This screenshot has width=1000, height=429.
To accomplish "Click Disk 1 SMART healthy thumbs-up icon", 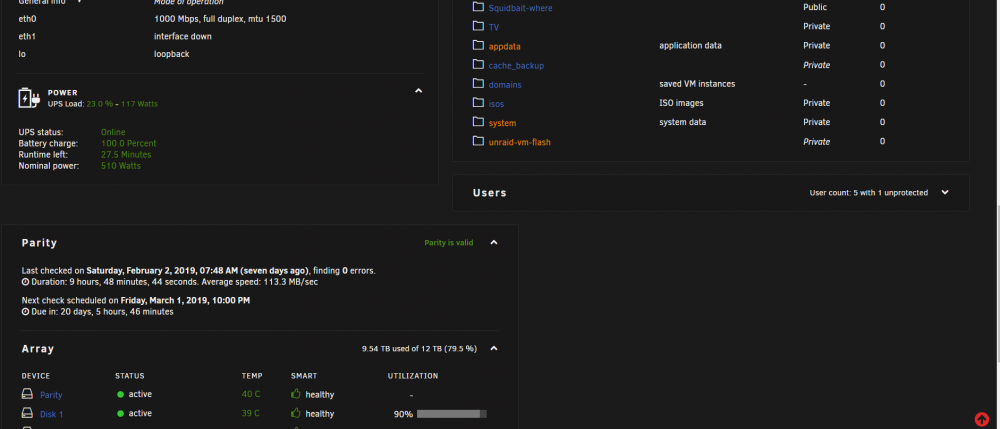I will [296, 413].
